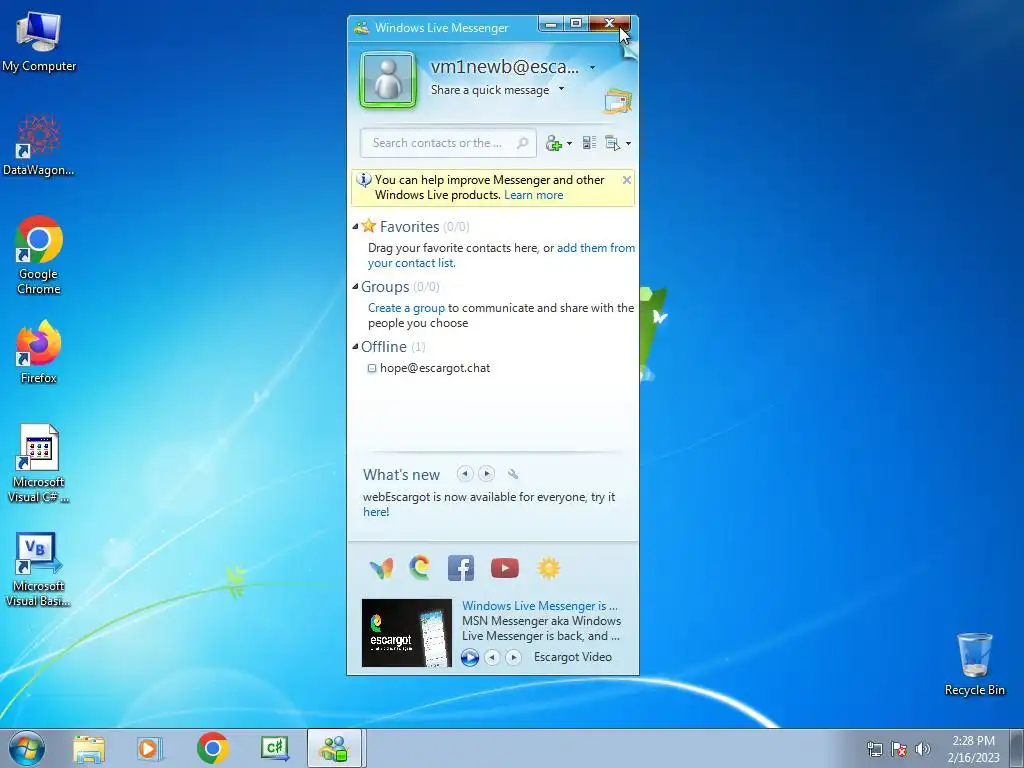Open add them from your contact list link
1024x768 pixels.
tap(501, 255)
